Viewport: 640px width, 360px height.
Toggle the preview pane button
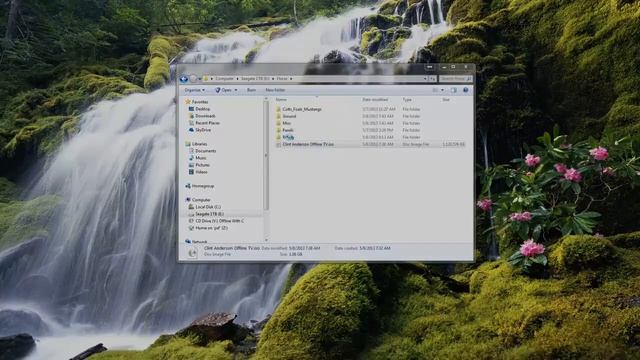[x=453, y=90]
